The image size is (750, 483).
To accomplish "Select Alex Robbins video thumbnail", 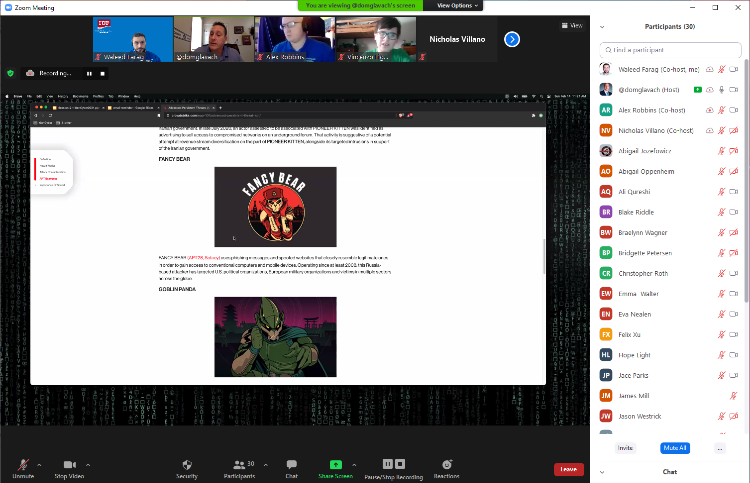I will [x=295, y=39].
